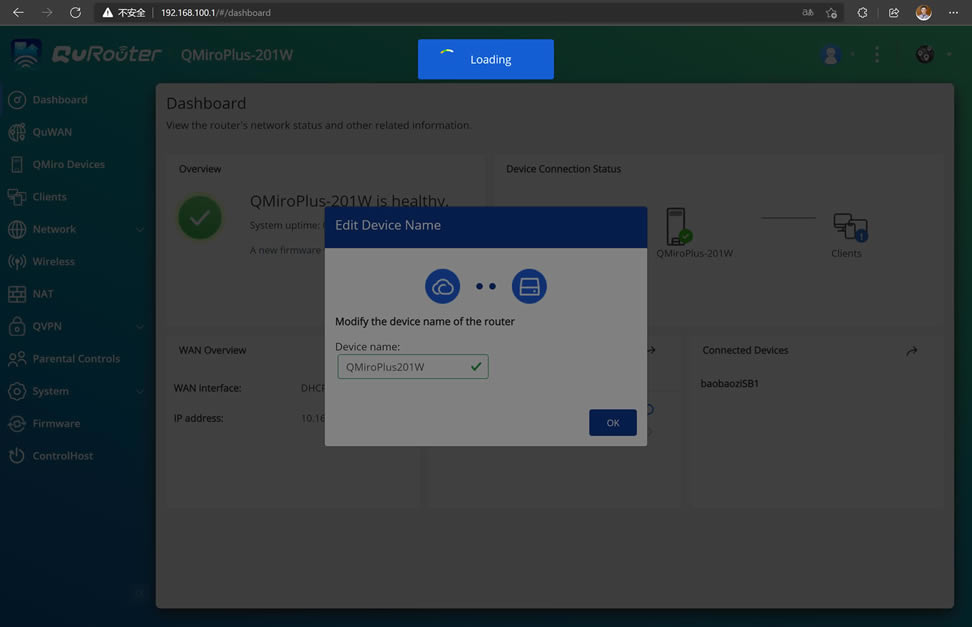Expand the Network submenu chevron

click(x=140, y=229)
